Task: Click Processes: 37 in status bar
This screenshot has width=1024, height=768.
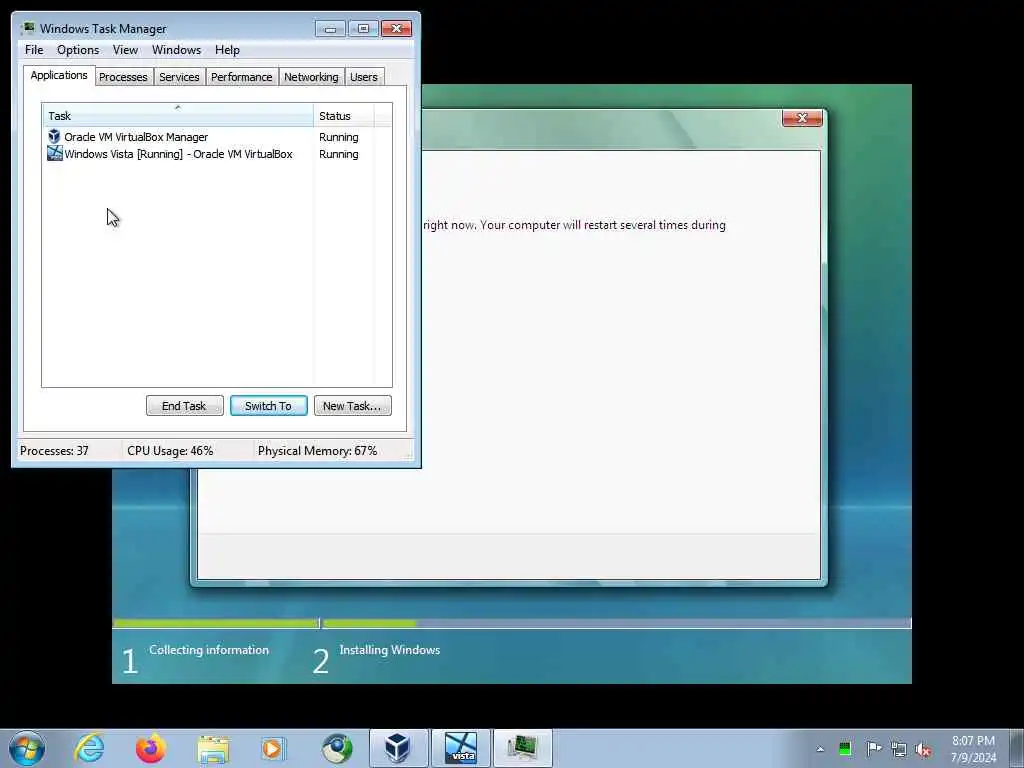Action: pos(54,451)
